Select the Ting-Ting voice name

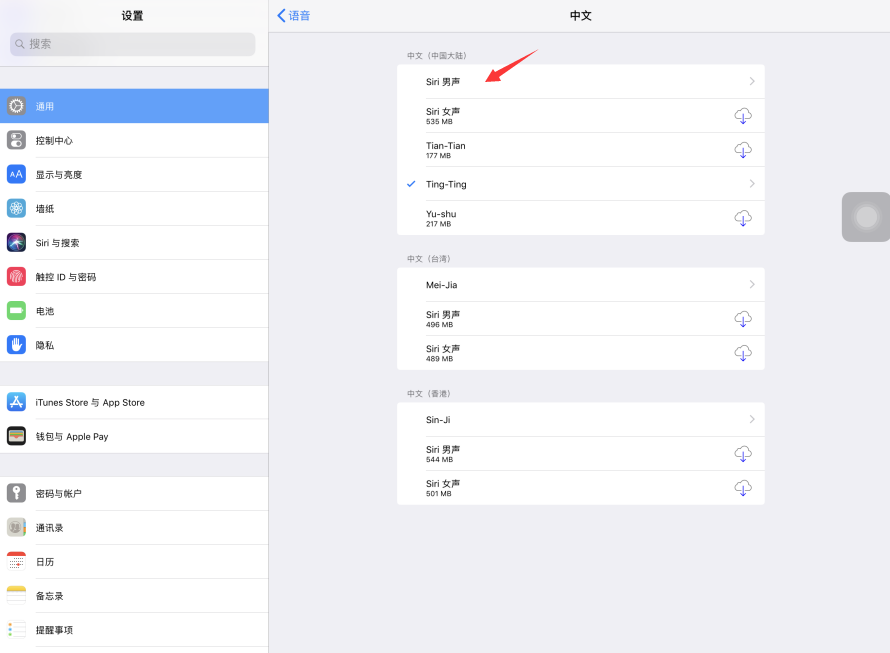446,184
